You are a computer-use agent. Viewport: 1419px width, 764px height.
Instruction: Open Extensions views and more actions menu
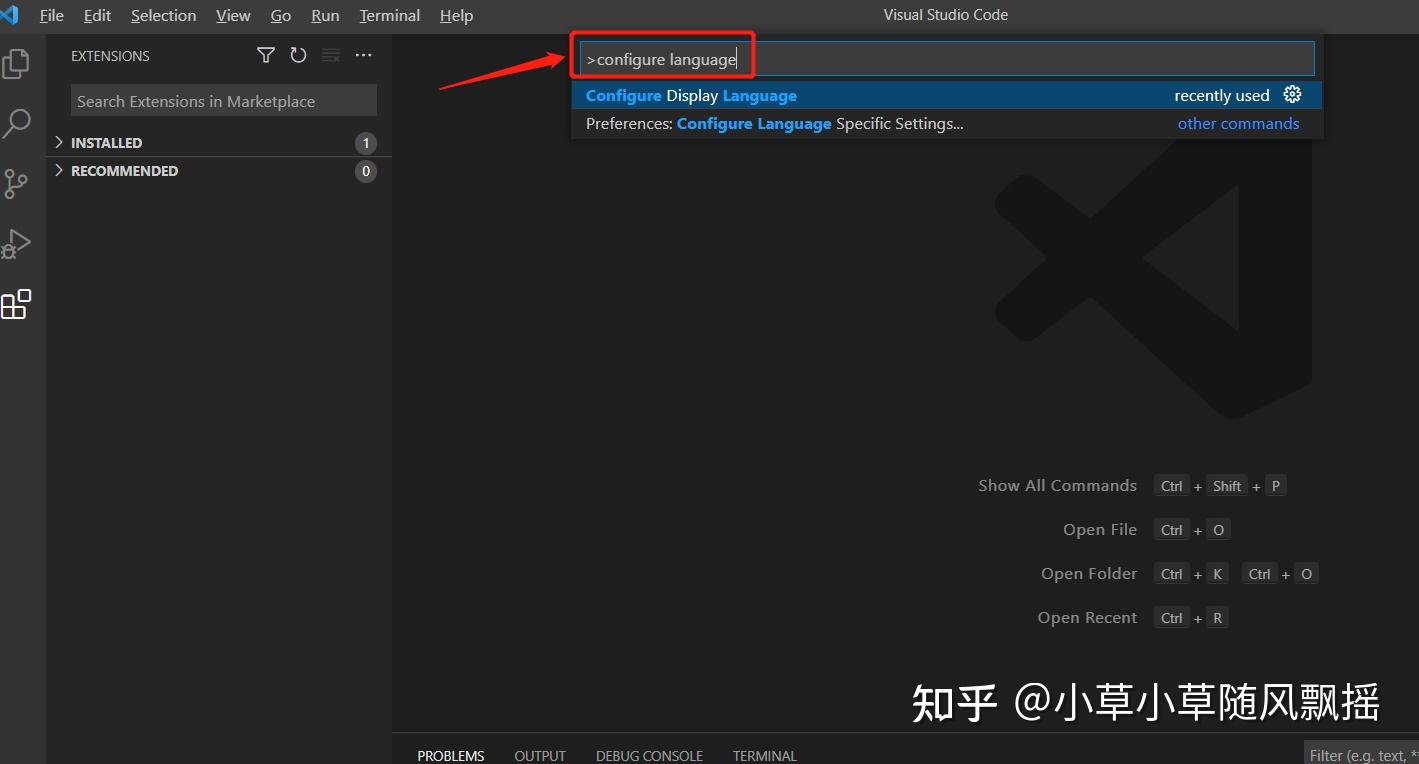363,56
